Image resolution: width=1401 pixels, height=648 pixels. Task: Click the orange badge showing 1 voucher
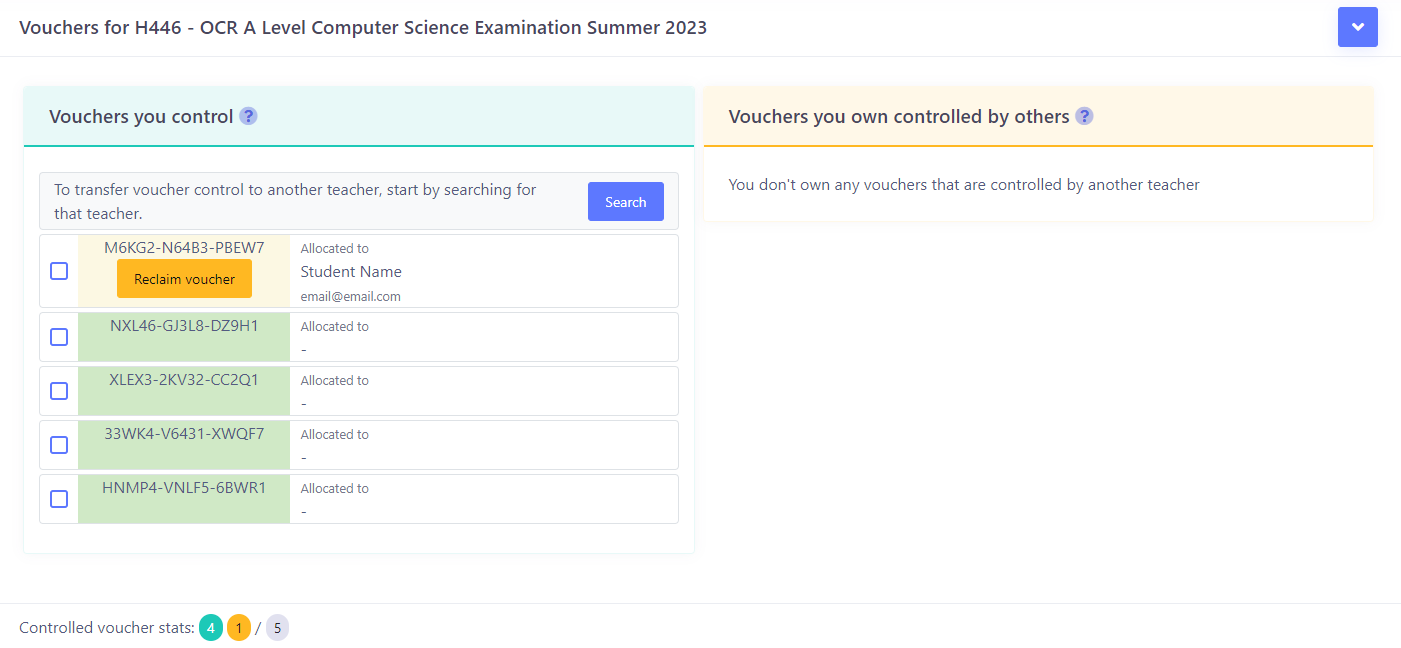coord(239,628)
